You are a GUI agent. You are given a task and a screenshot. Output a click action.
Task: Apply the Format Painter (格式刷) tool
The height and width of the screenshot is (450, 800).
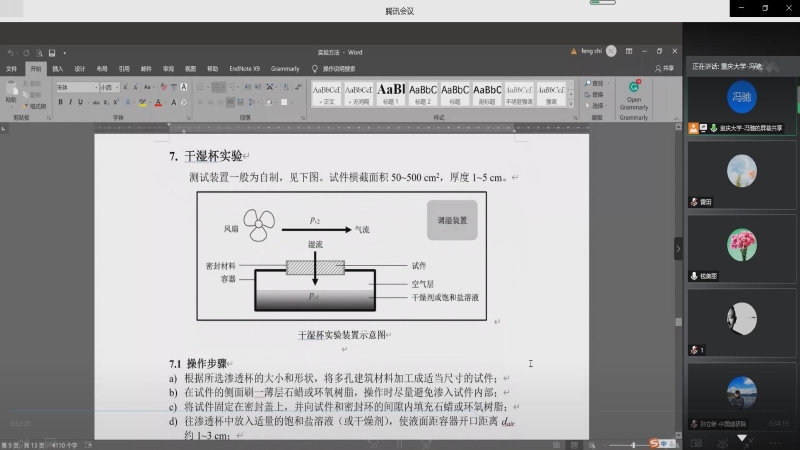pos(34,106)
